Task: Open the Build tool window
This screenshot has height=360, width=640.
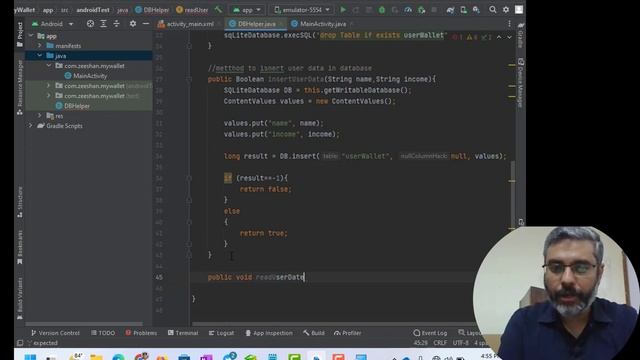Action: [314, 333]
